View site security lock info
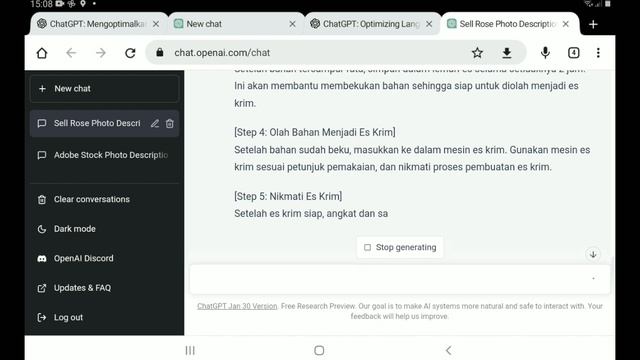Screen dimensions: 640x360 [160, 52]
